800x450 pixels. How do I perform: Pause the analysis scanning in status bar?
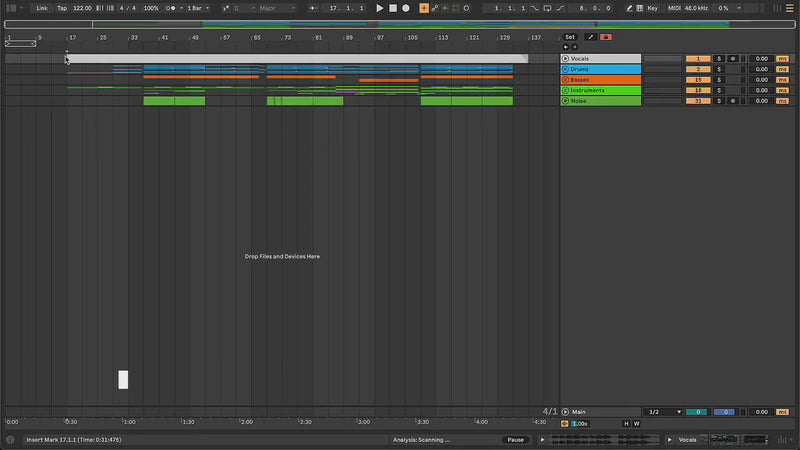pos(515,440)
